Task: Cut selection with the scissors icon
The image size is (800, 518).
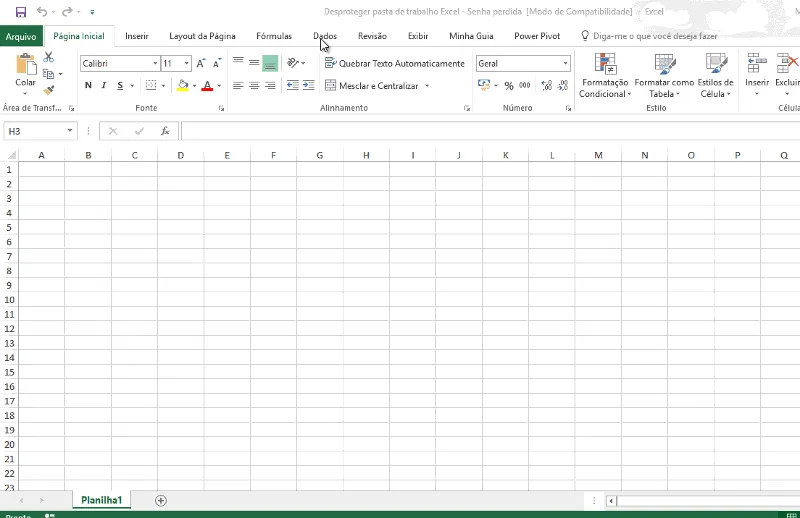Action: click(x=48, y=57)
